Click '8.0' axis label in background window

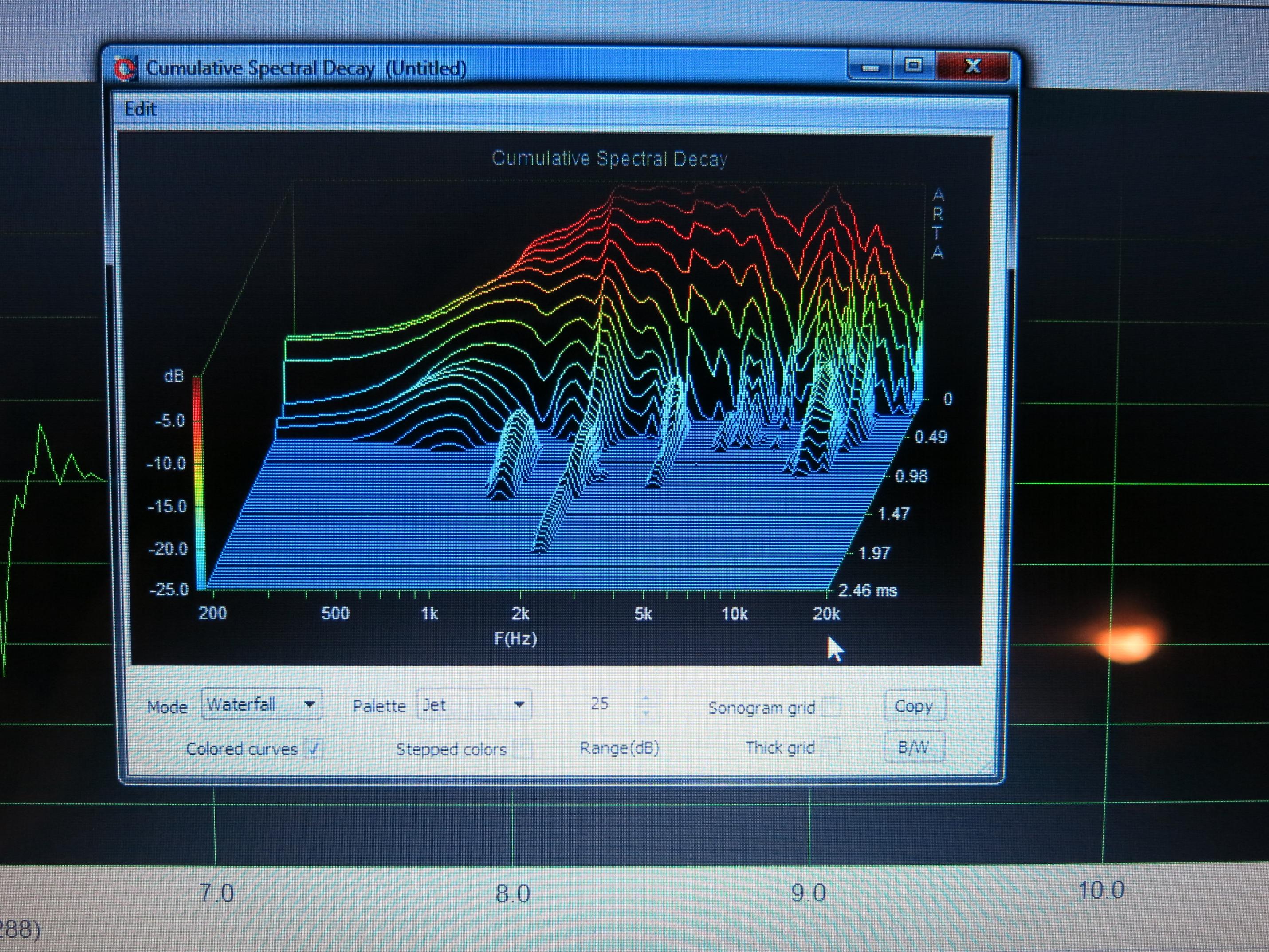513,894
